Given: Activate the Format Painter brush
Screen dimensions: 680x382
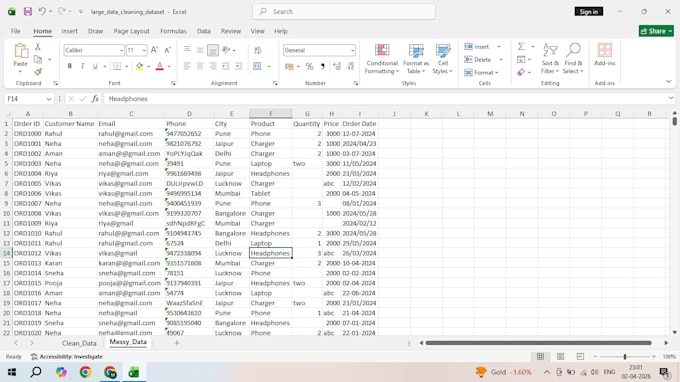Looking at the screenshot, I should coord(38,72).
